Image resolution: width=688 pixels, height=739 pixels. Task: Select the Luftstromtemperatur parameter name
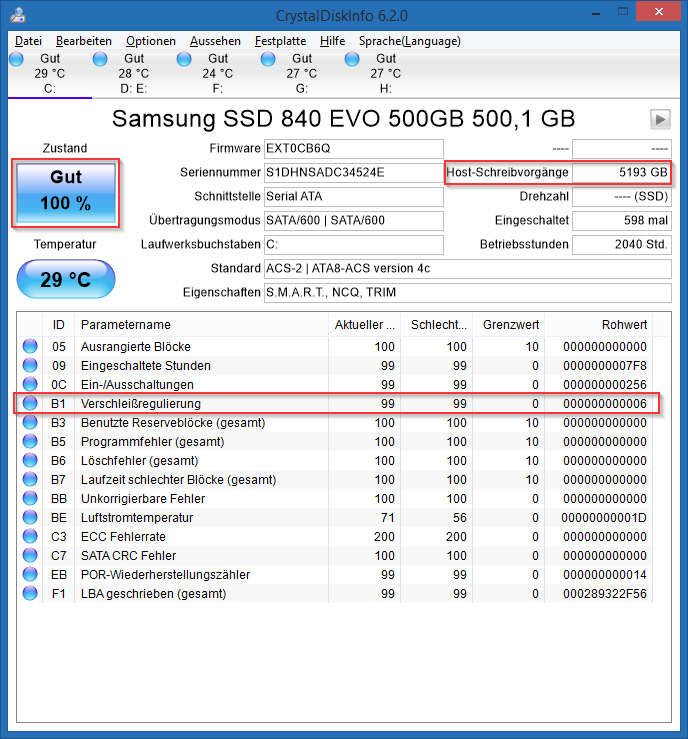click(x=137, y=517)
